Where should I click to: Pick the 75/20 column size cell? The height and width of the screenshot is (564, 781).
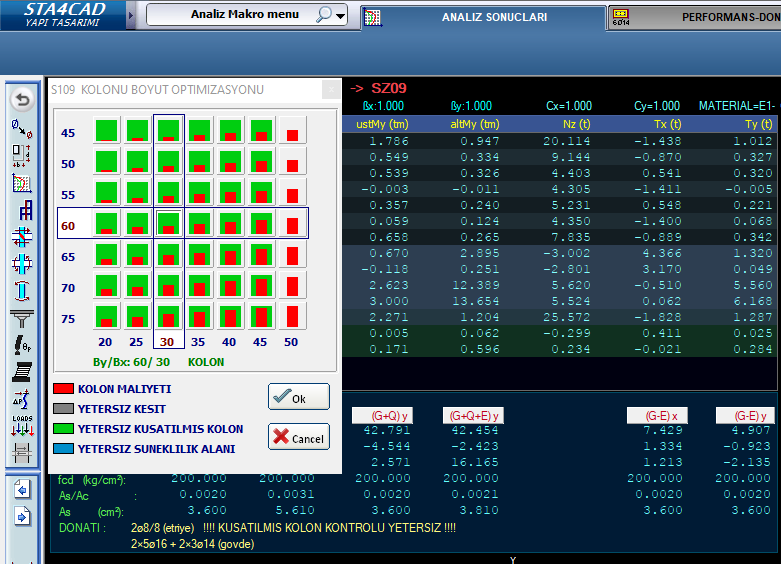click(x=106, y=315)
